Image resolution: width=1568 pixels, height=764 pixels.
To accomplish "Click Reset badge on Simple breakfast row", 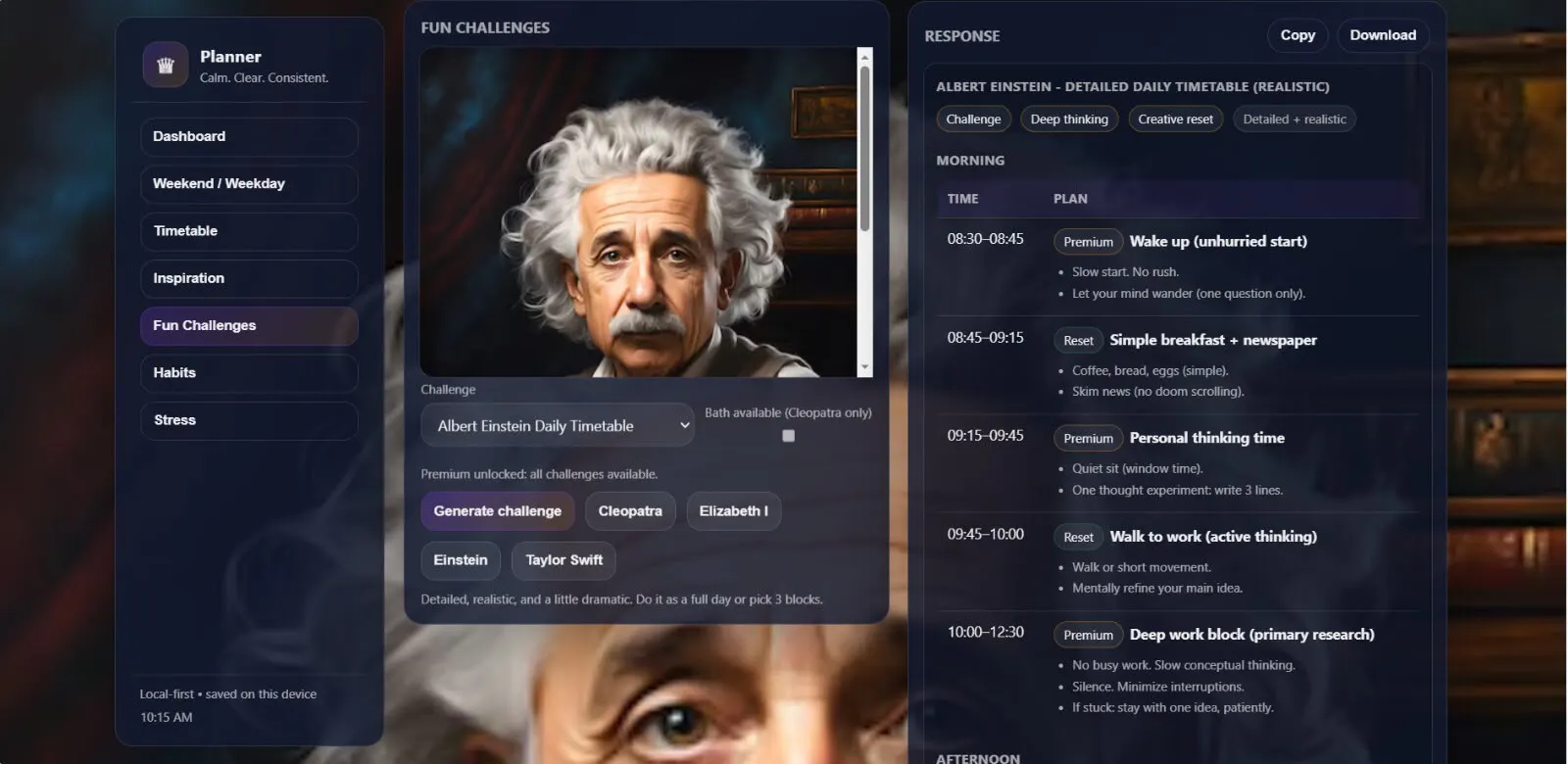I will pos(1078,341).
